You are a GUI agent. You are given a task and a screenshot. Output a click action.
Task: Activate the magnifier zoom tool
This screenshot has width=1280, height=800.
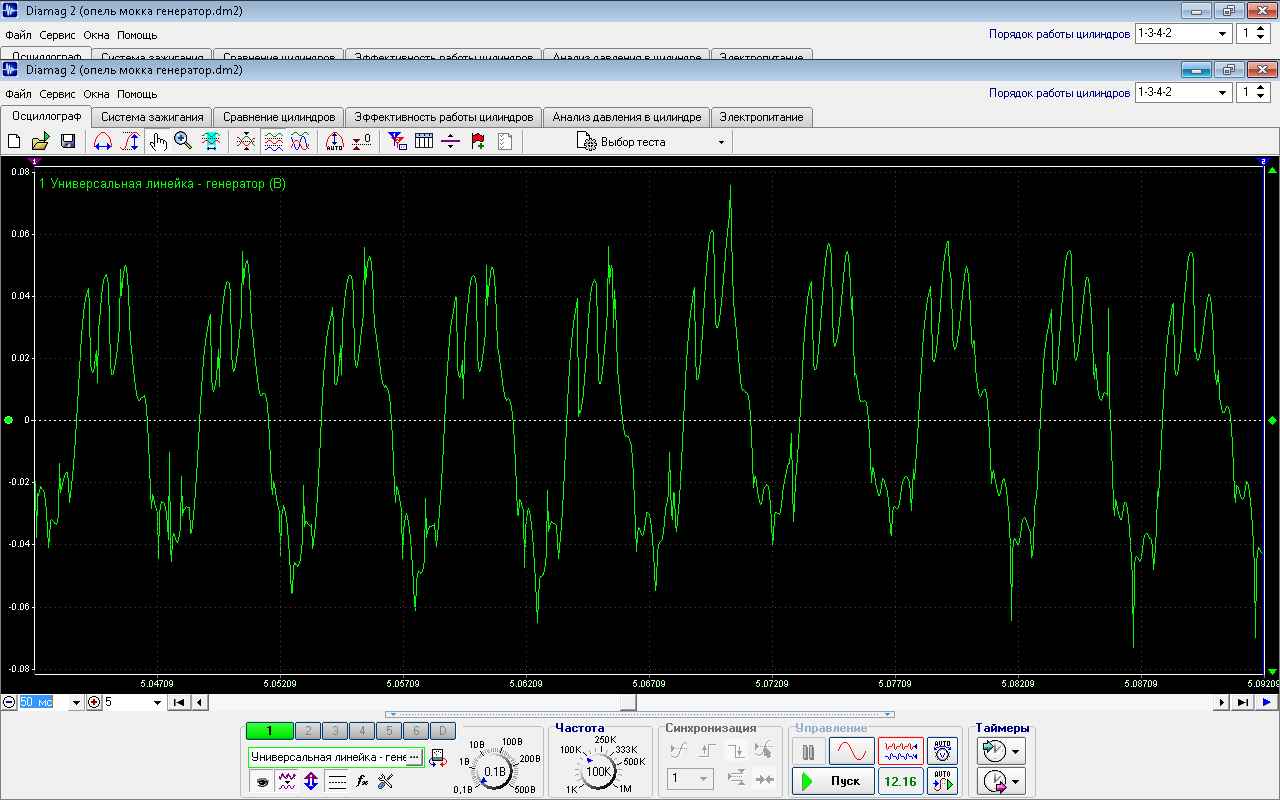[183, 142]
